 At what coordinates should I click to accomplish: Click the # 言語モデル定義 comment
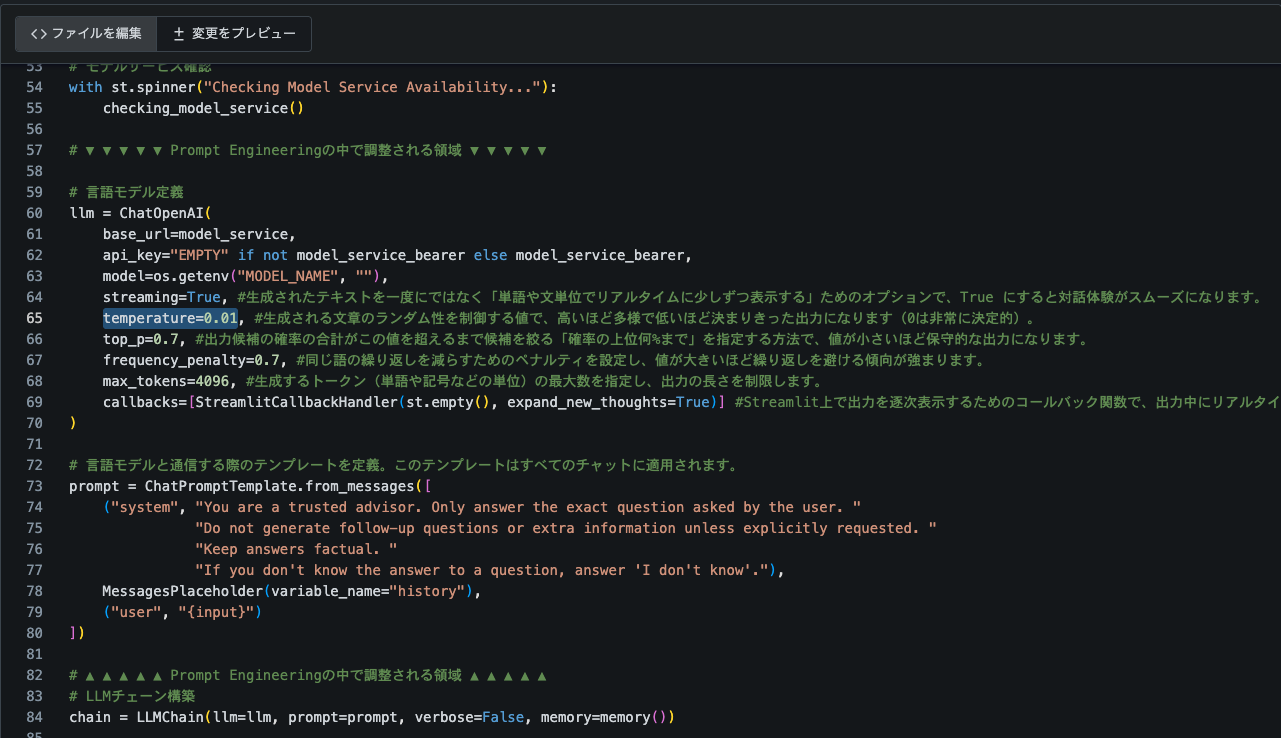[x=126, y=192]
